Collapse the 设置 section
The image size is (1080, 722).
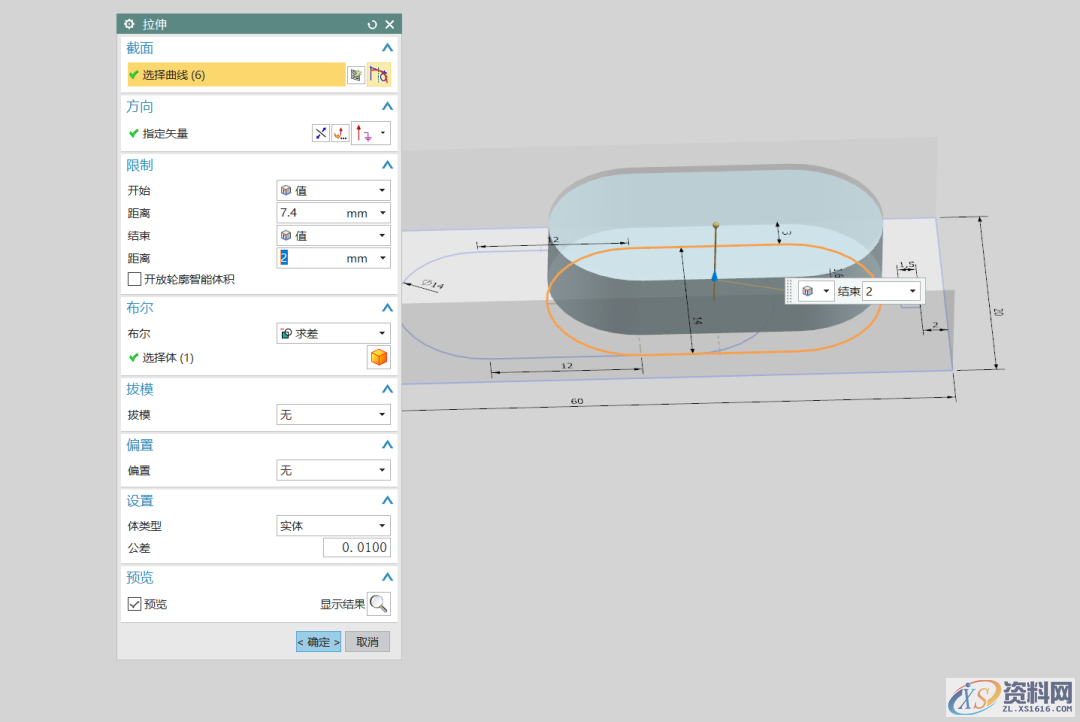pos(387,501)
